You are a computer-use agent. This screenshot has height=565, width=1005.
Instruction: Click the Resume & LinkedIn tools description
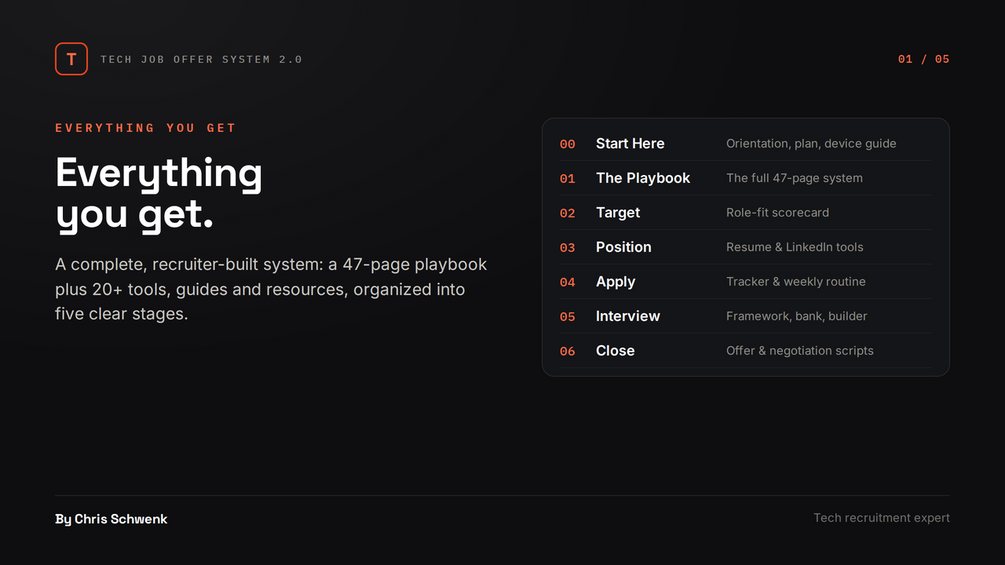794,247
